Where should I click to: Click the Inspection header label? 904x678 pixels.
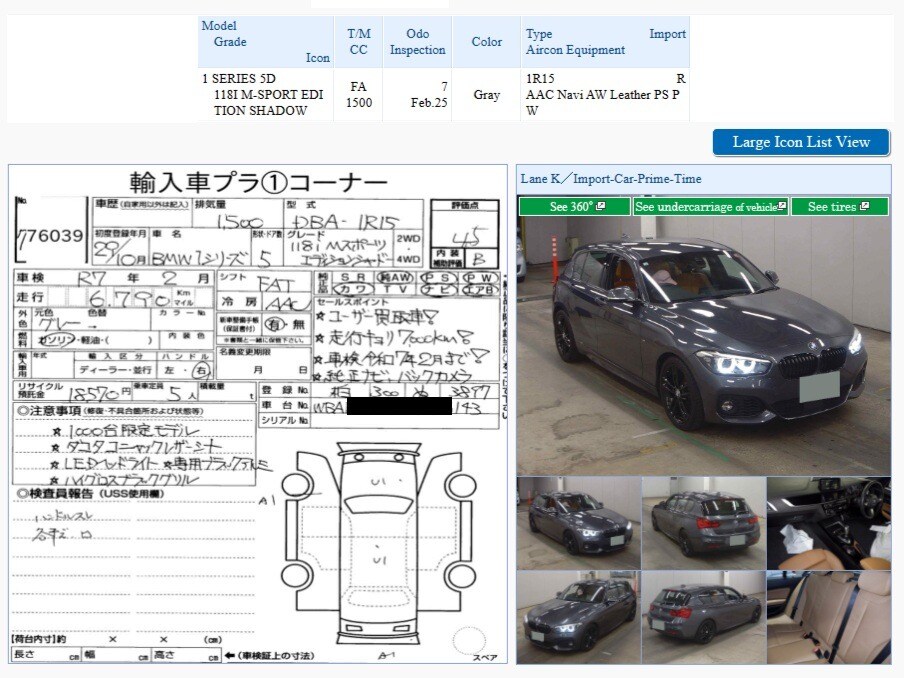click(418, 50)
